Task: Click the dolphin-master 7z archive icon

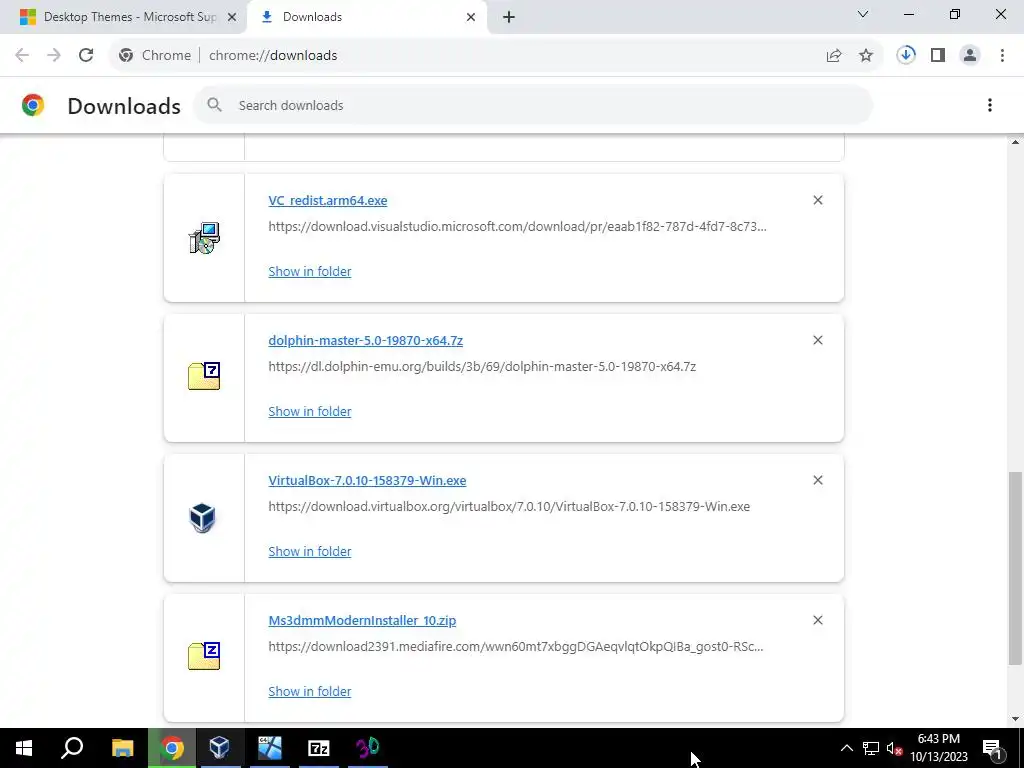Action: click(x=204, y=376)
